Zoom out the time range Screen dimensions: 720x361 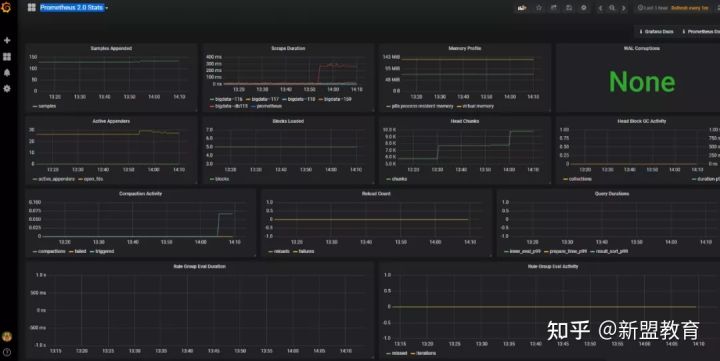tap(612, 8)
